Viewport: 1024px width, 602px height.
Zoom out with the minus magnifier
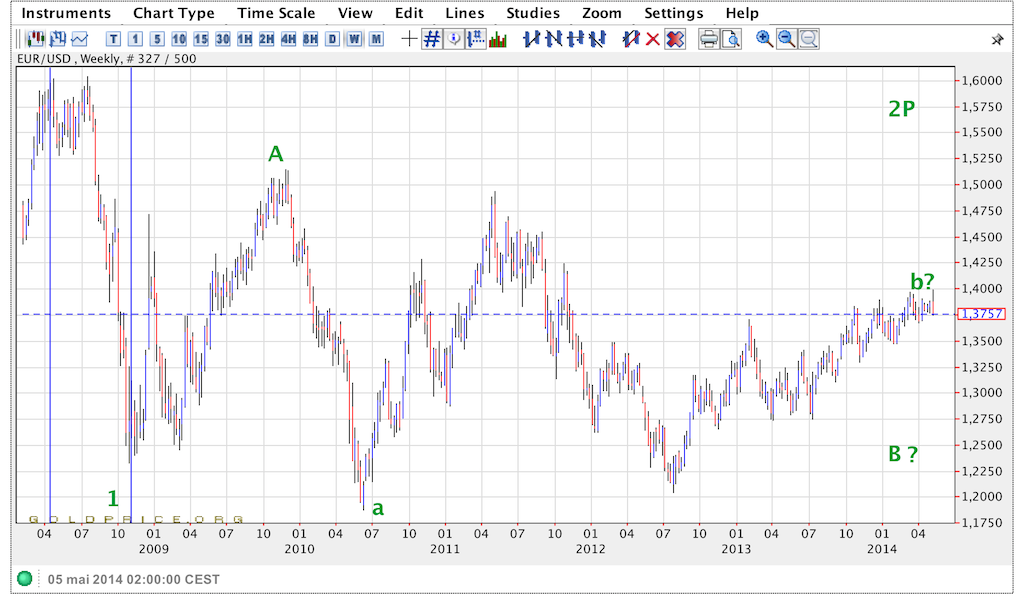tap(786, 39)
